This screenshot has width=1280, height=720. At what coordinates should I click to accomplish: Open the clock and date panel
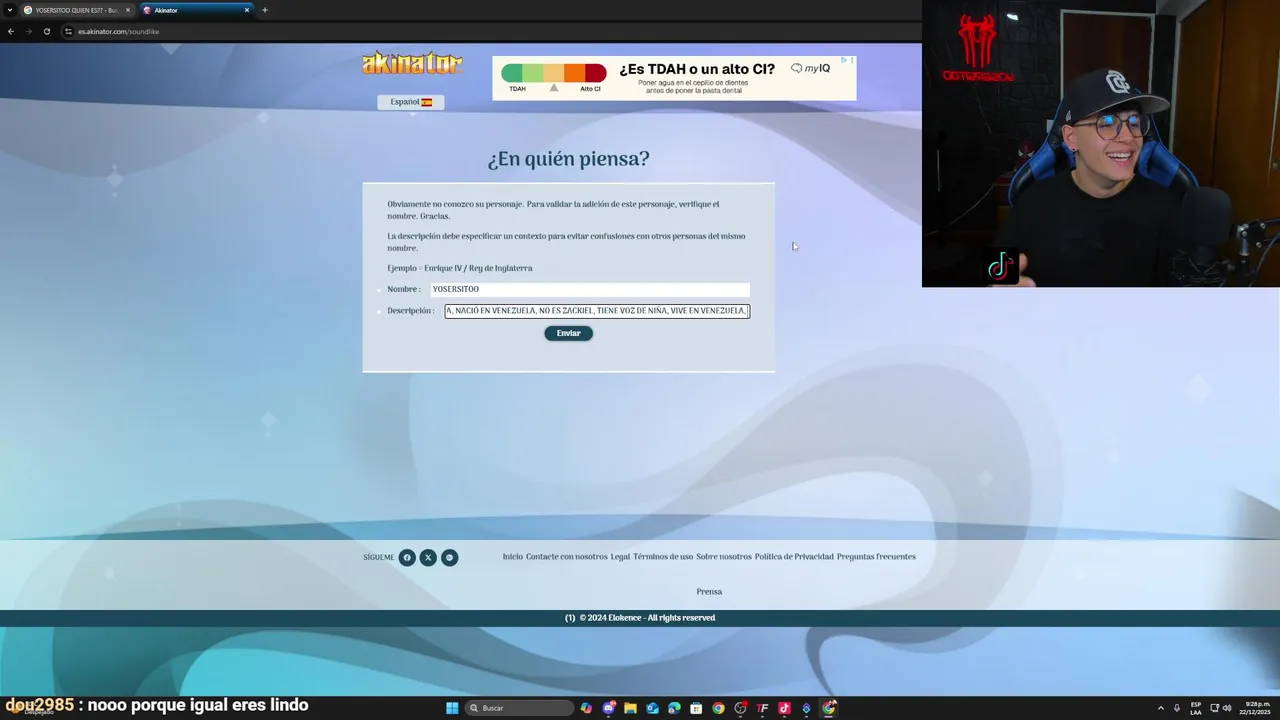tap(1253, 708)
